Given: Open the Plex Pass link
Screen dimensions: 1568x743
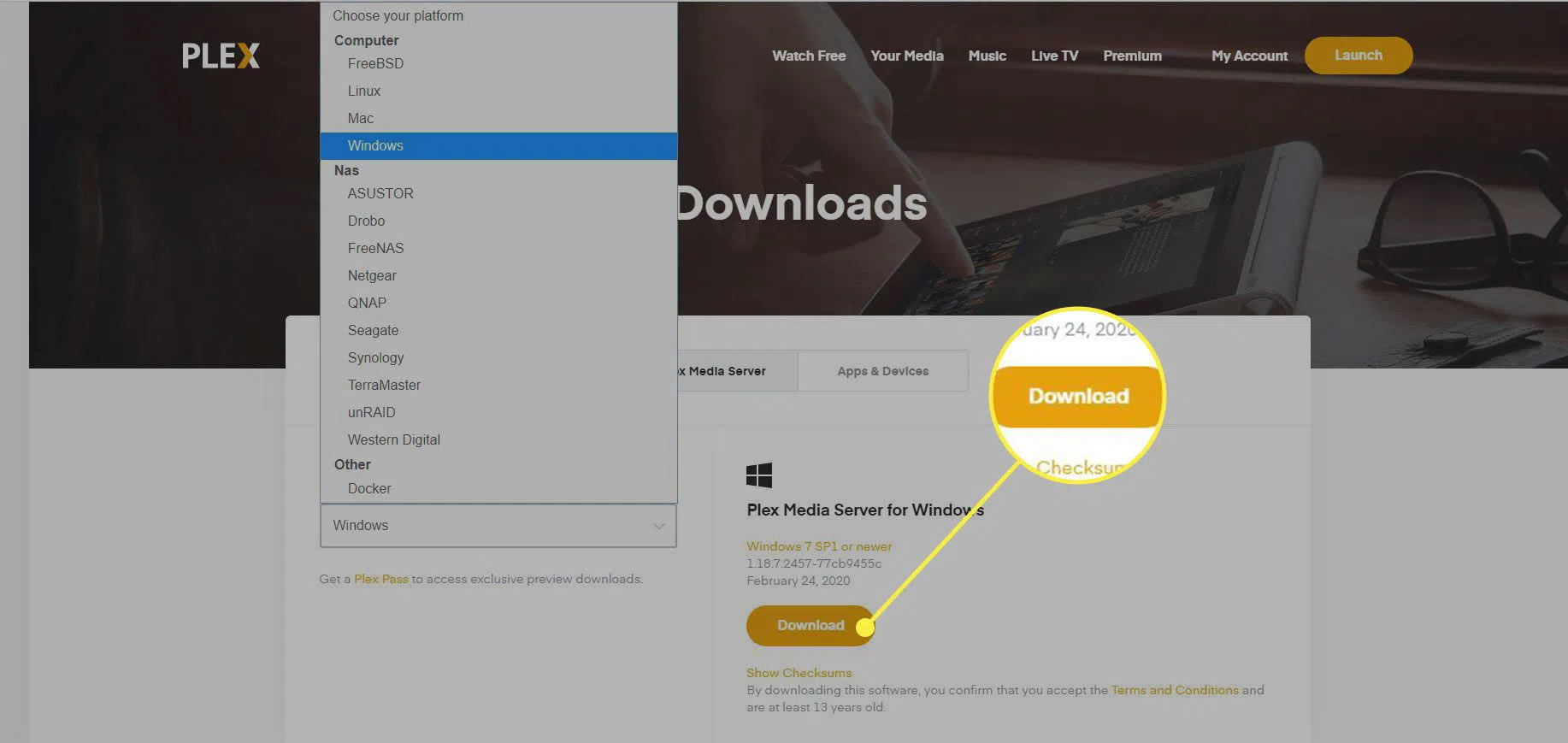Looking at the screenshot, I should point(381,579).
